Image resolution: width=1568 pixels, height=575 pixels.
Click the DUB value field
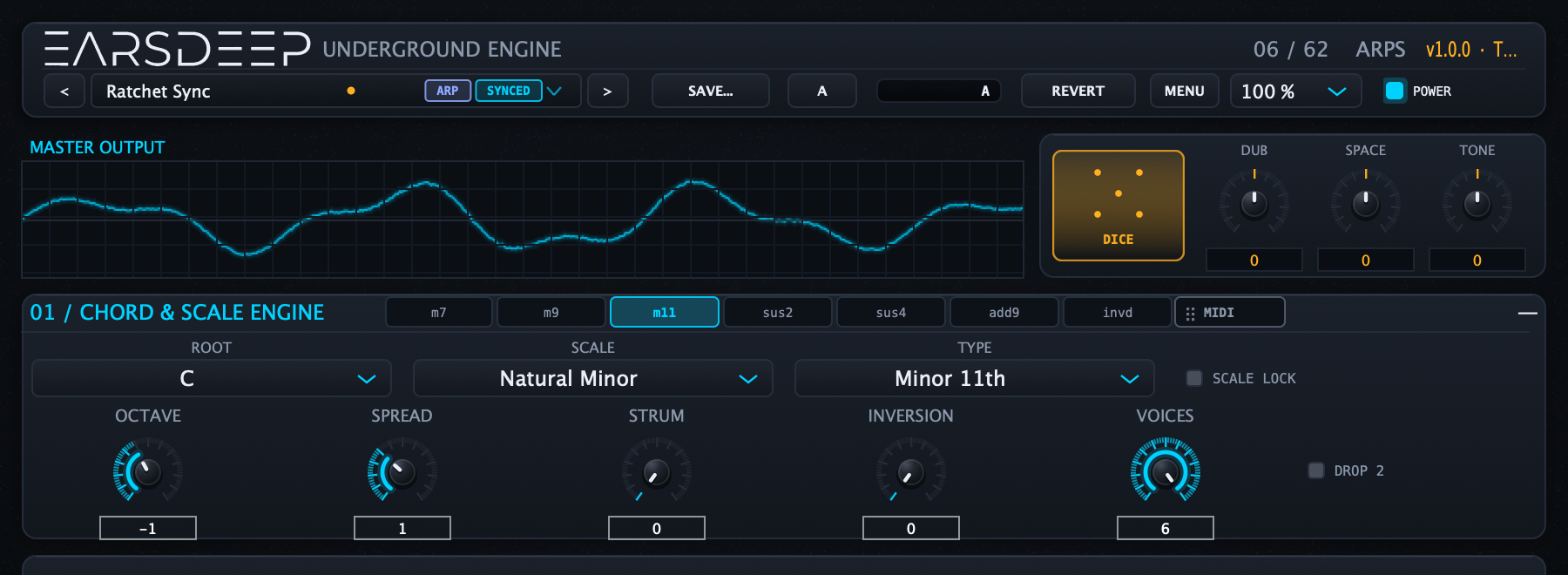[x=1254, y=260]
